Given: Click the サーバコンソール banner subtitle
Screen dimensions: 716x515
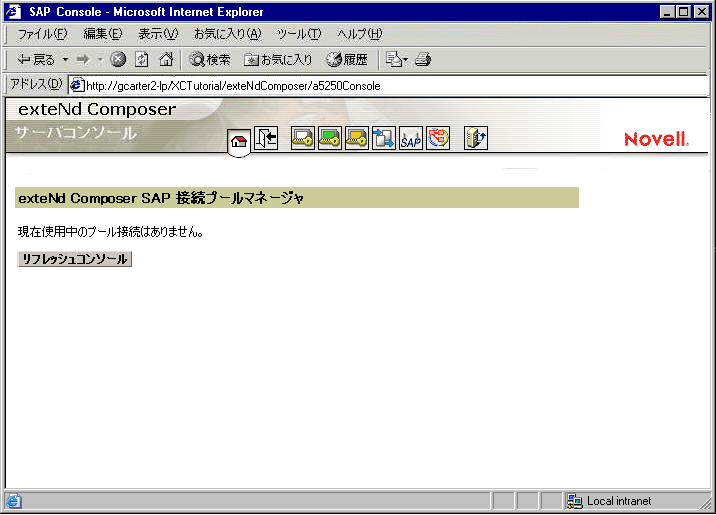Looking at the screenshot, I should pyautogui.click(x=76, y=133).
